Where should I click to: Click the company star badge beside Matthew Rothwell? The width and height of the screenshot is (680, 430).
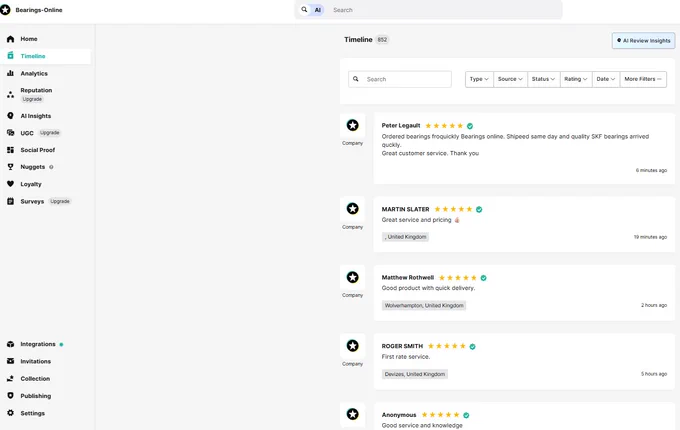(x=353, y=277)
